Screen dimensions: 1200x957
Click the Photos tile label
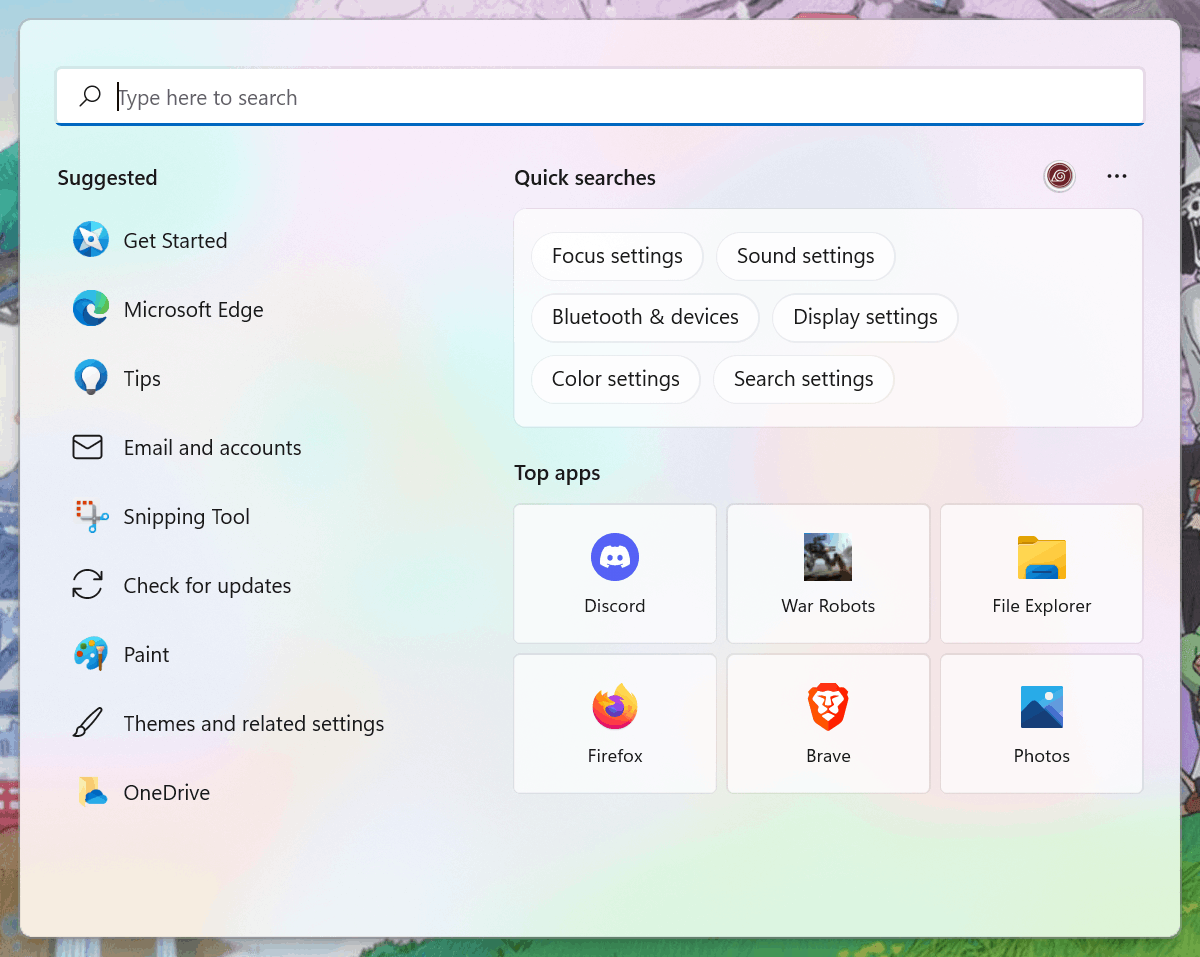(1042, 755)
